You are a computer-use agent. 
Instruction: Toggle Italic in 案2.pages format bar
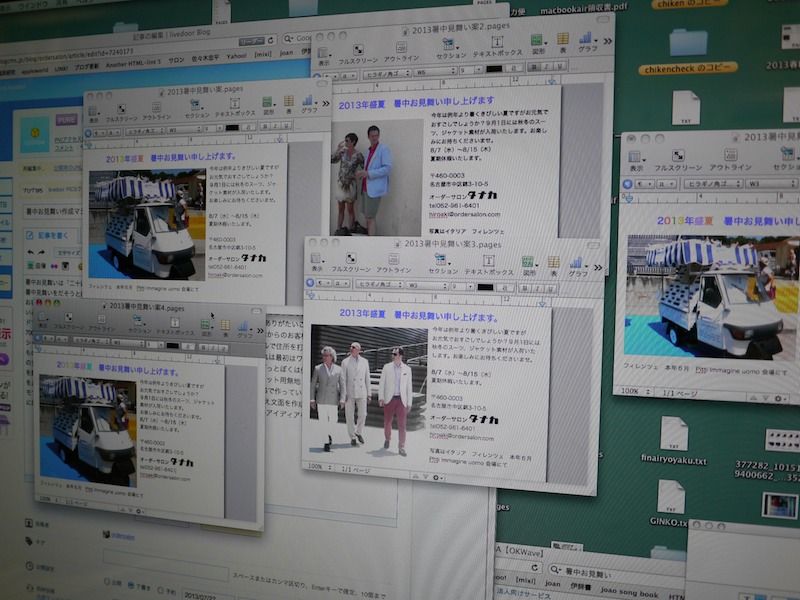click(x=547, y=66)
